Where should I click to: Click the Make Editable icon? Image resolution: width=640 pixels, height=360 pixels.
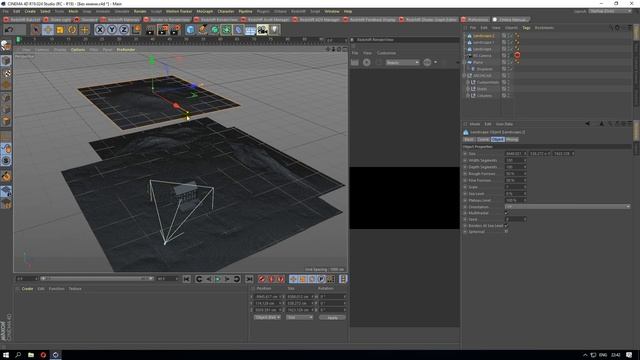[6, 45]
